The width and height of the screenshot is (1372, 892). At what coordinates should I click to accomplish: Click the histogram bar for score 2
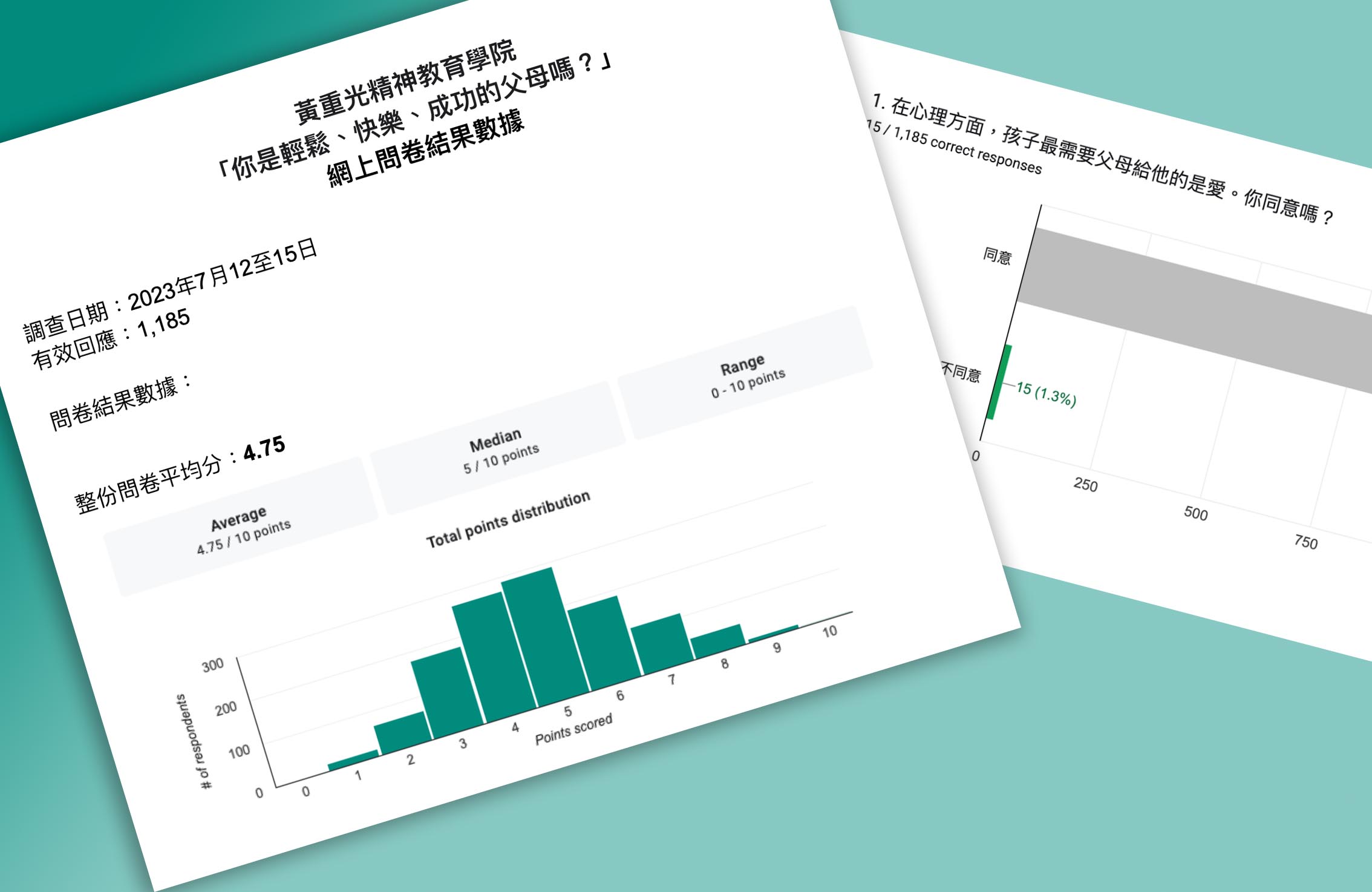[x=402, y=732]
